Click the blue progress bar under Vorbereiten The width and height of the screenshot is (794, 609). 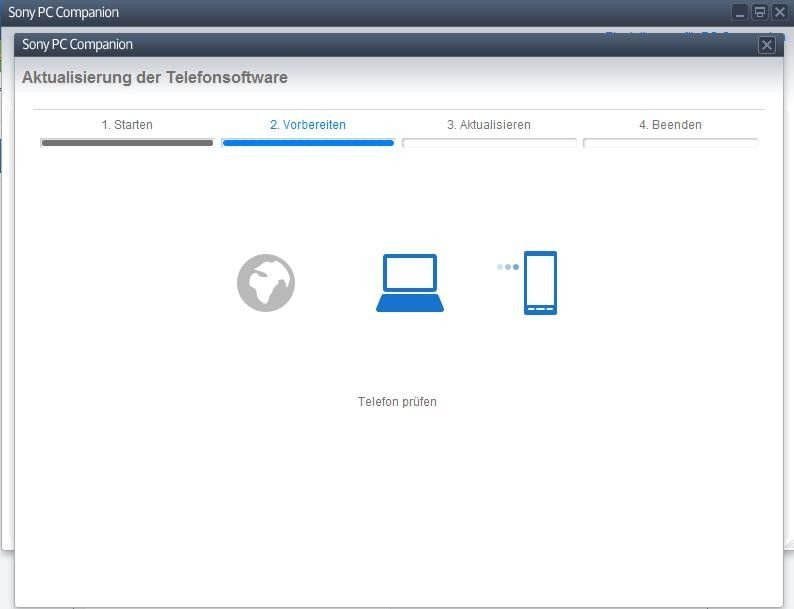point(308,143)
